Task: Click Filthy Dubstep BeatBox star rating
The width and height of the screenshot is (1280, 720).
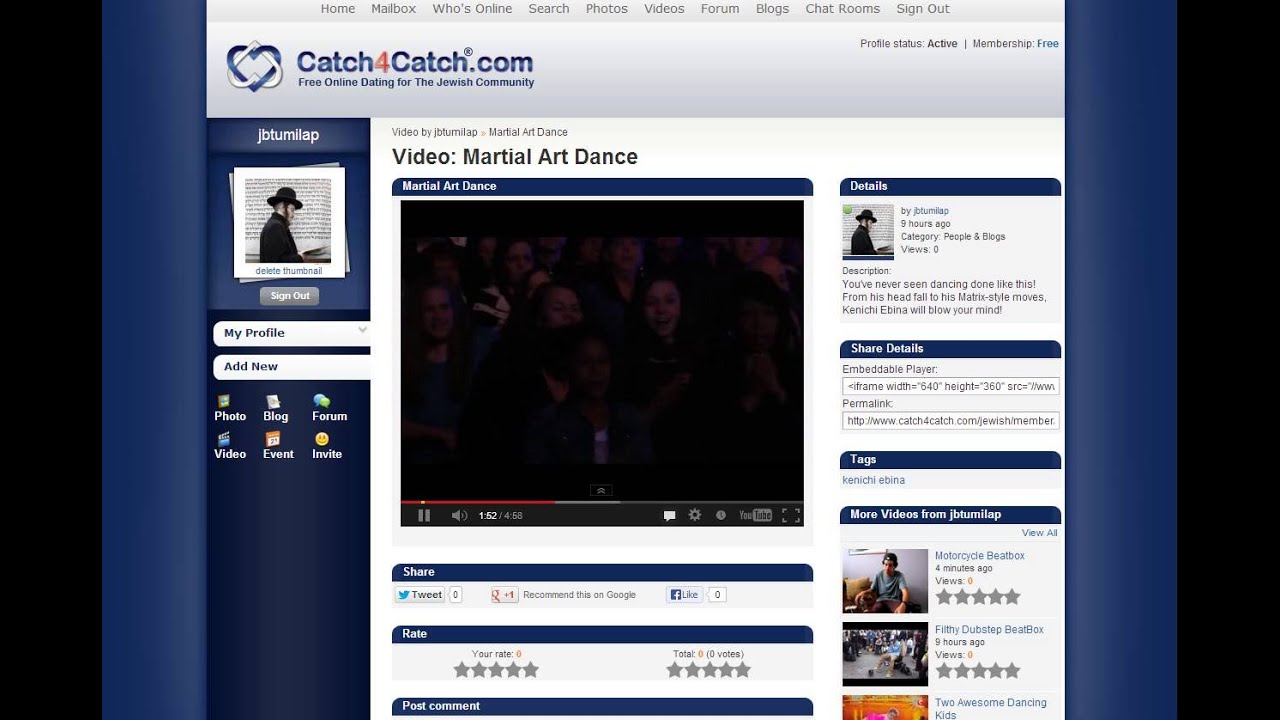Action: pyautogui.click(x=978, y=671)
